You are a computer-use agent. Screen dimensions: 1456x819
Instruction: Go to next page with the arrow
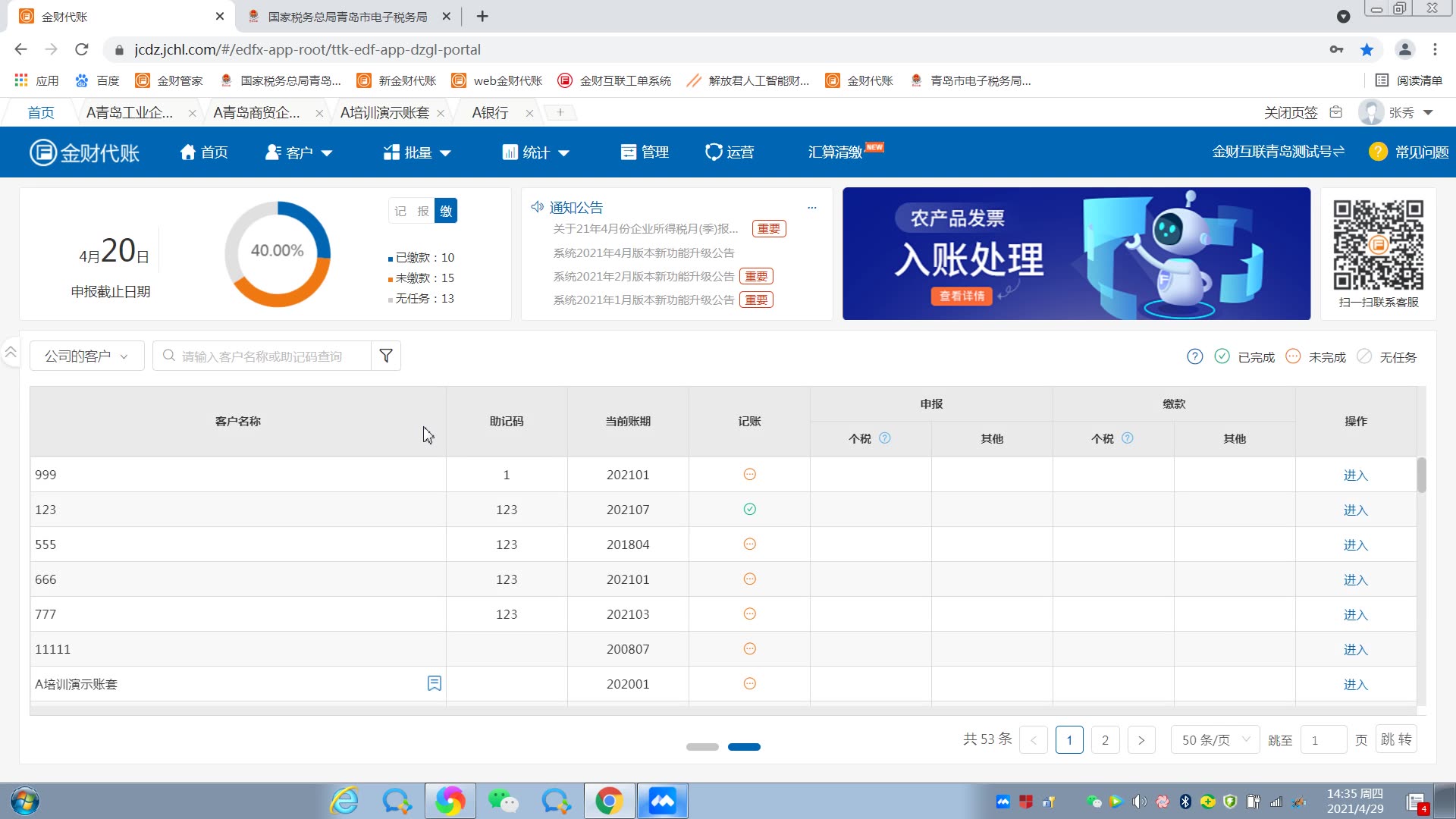click(x=1141, y=739)
